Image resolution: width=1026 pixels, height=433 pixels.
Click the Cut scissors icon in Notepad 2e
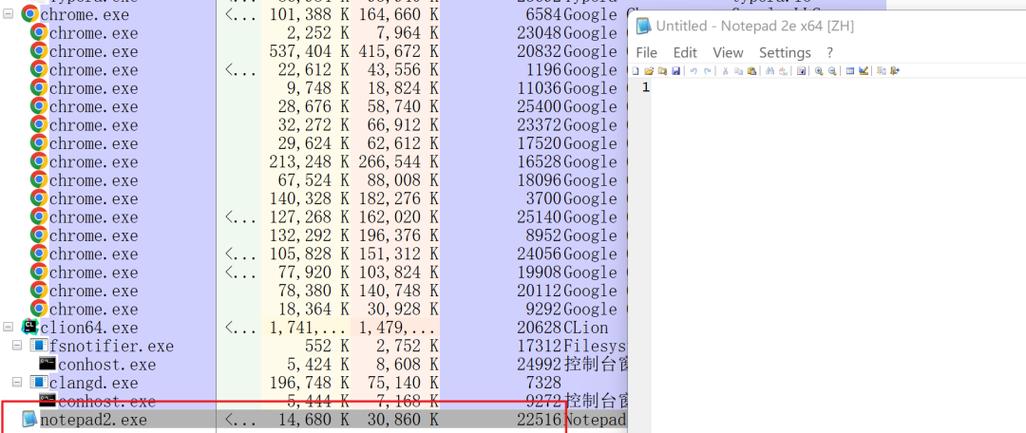(x=726, y=71)
